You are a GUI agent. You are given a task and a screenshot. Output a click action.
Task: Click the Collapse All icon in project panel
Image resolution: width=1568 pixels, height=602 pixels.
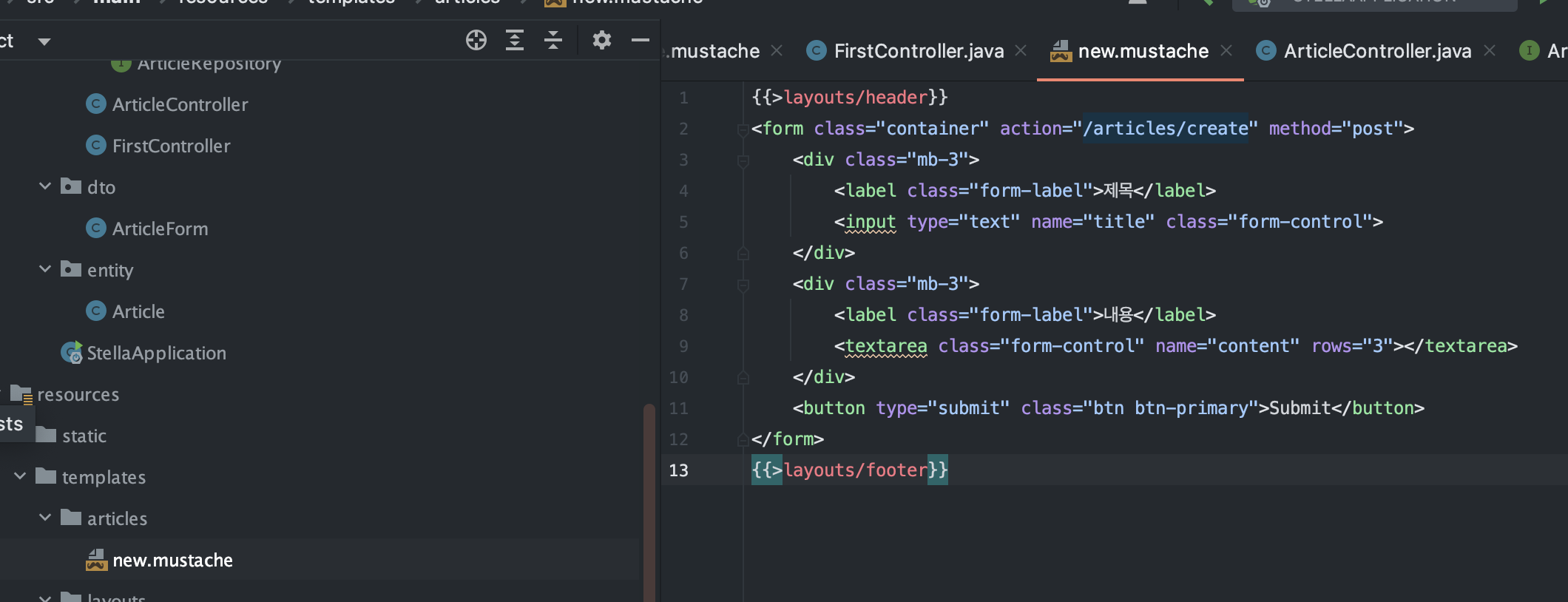(553, 40)
